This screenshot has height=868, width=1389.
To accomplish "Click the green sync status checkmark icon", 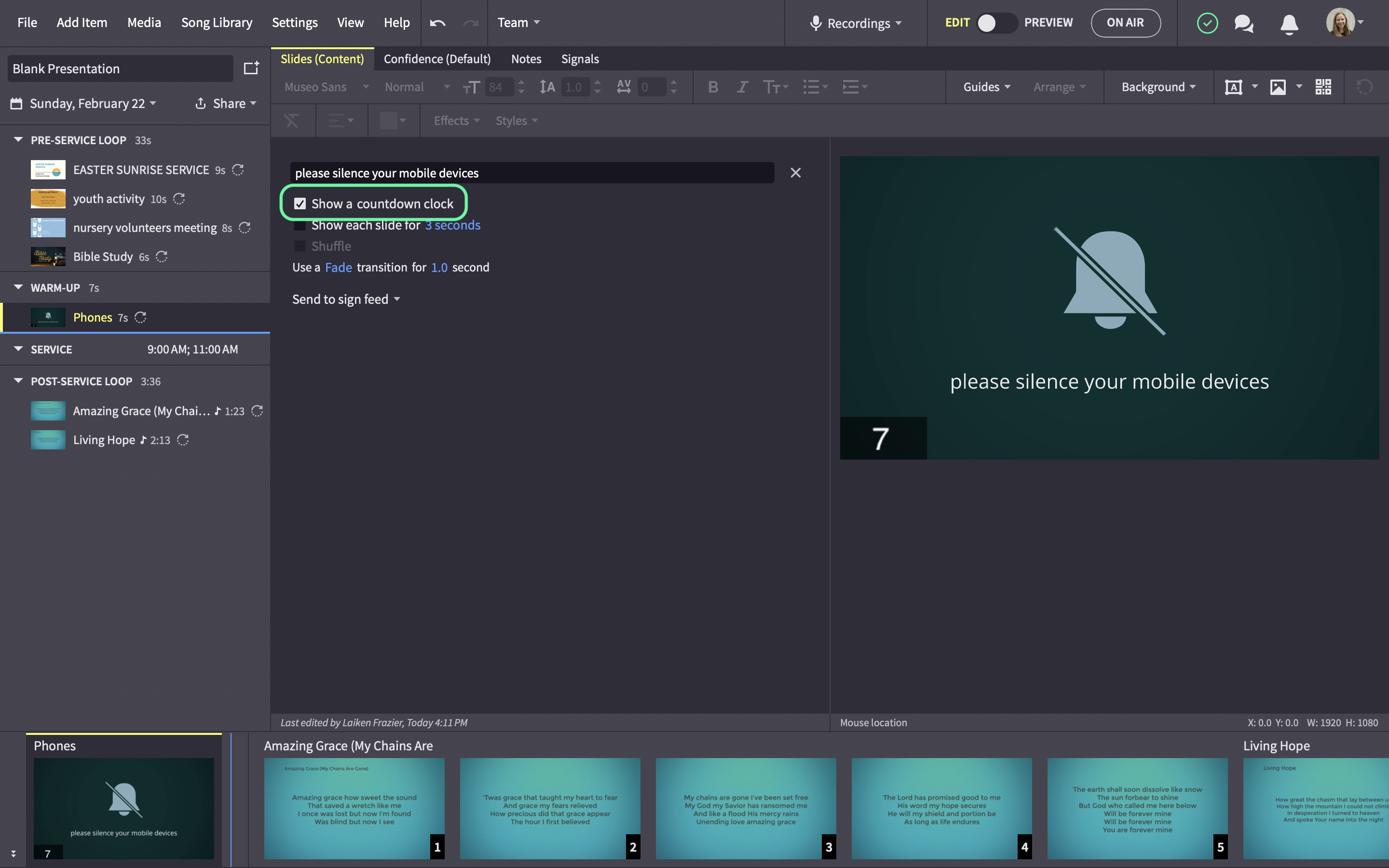I will (1207, 23).
